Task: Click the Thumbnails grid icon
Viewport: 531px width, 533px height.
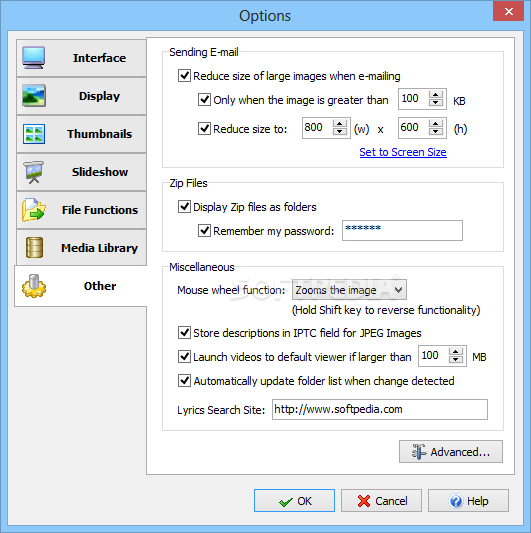Action: (33, 134)
